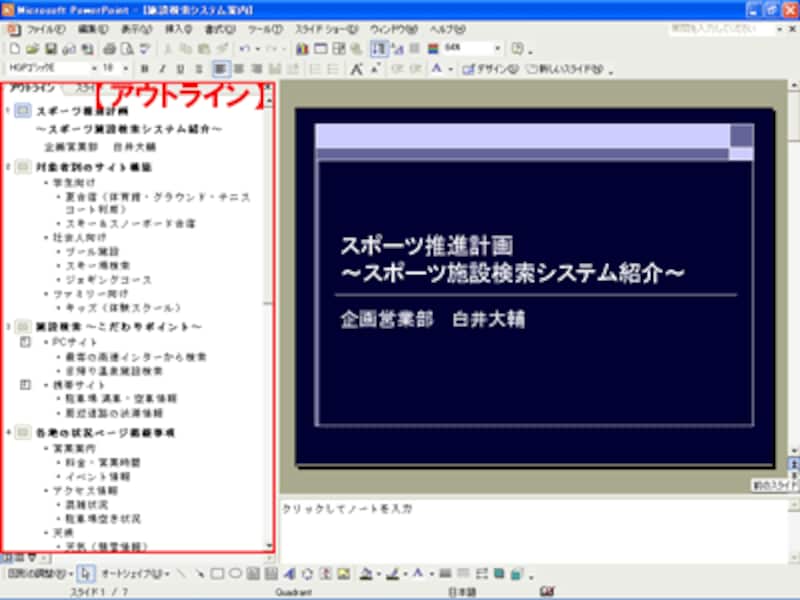This screenshot has width=800, height=600.
Task: Open the zoom percentage dropdown
Action: [498, 48]
